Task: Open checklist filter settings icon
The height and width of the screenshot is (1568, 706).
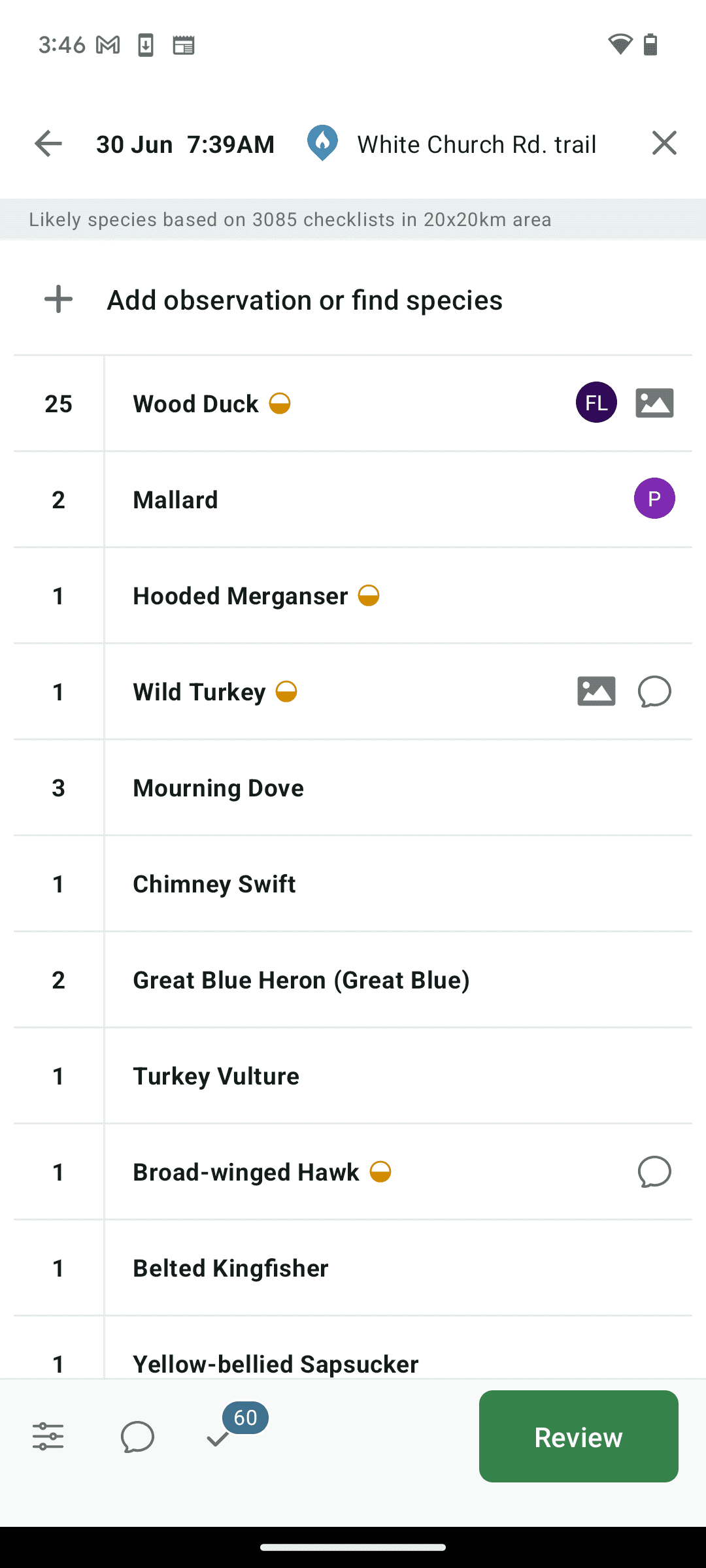Action: (x=48, y=1437)
